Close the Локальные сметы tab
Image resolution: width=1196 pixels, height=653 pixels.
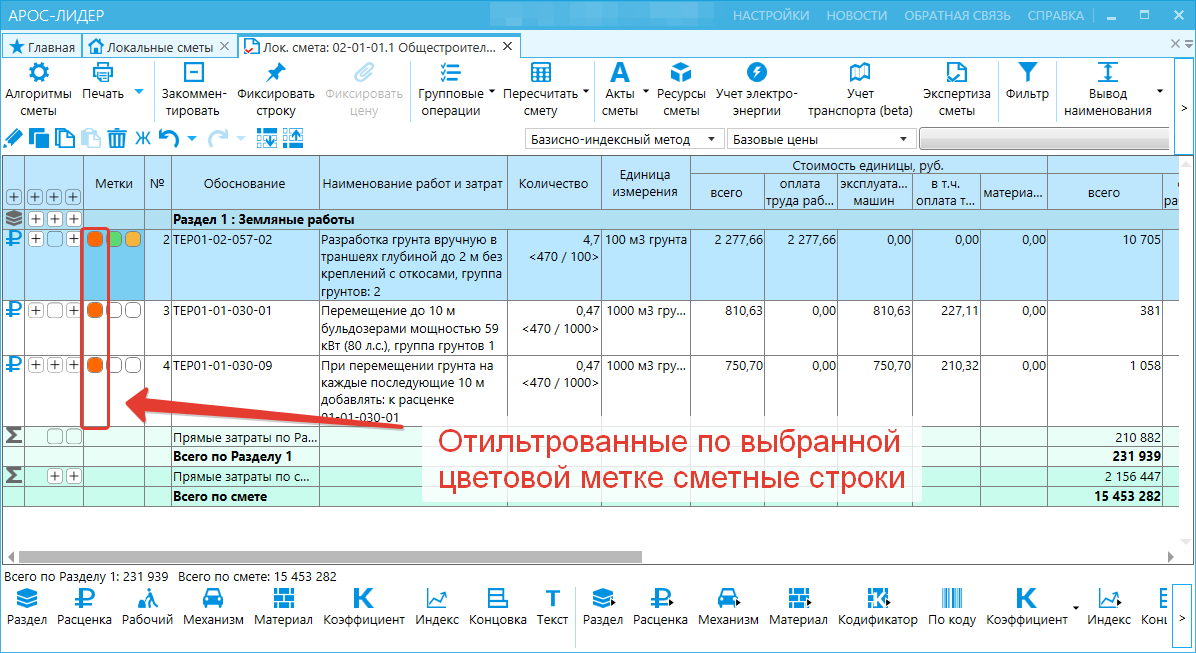point(224,47)
